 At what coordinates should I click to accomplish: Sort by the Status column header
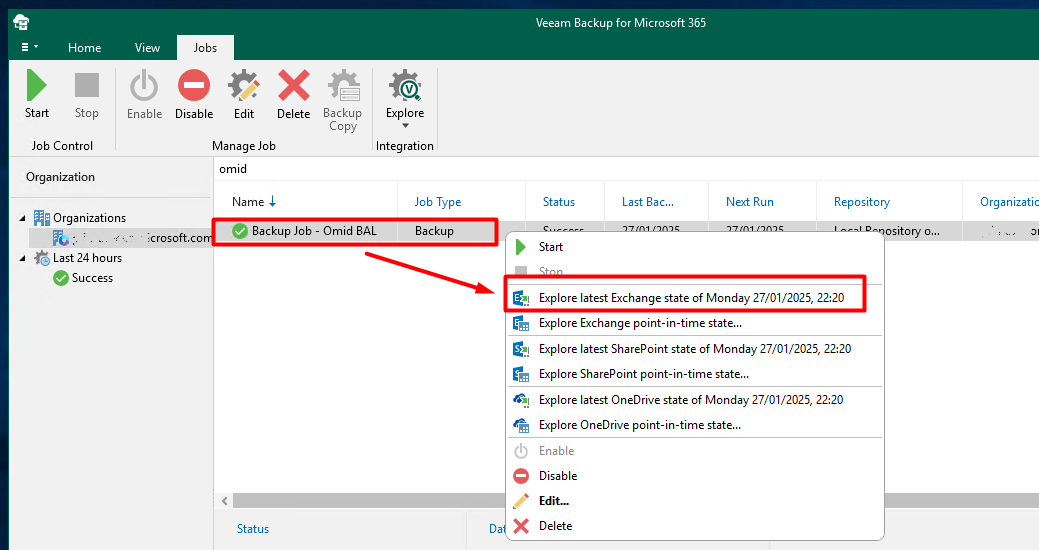[559, 201]
